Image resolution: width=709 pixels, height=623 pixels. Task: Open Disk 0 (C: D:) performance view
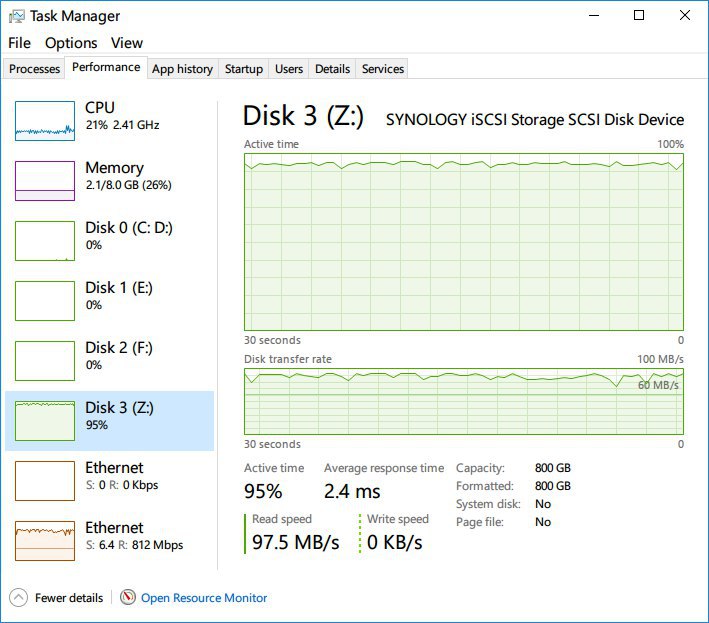coord(109,241)
